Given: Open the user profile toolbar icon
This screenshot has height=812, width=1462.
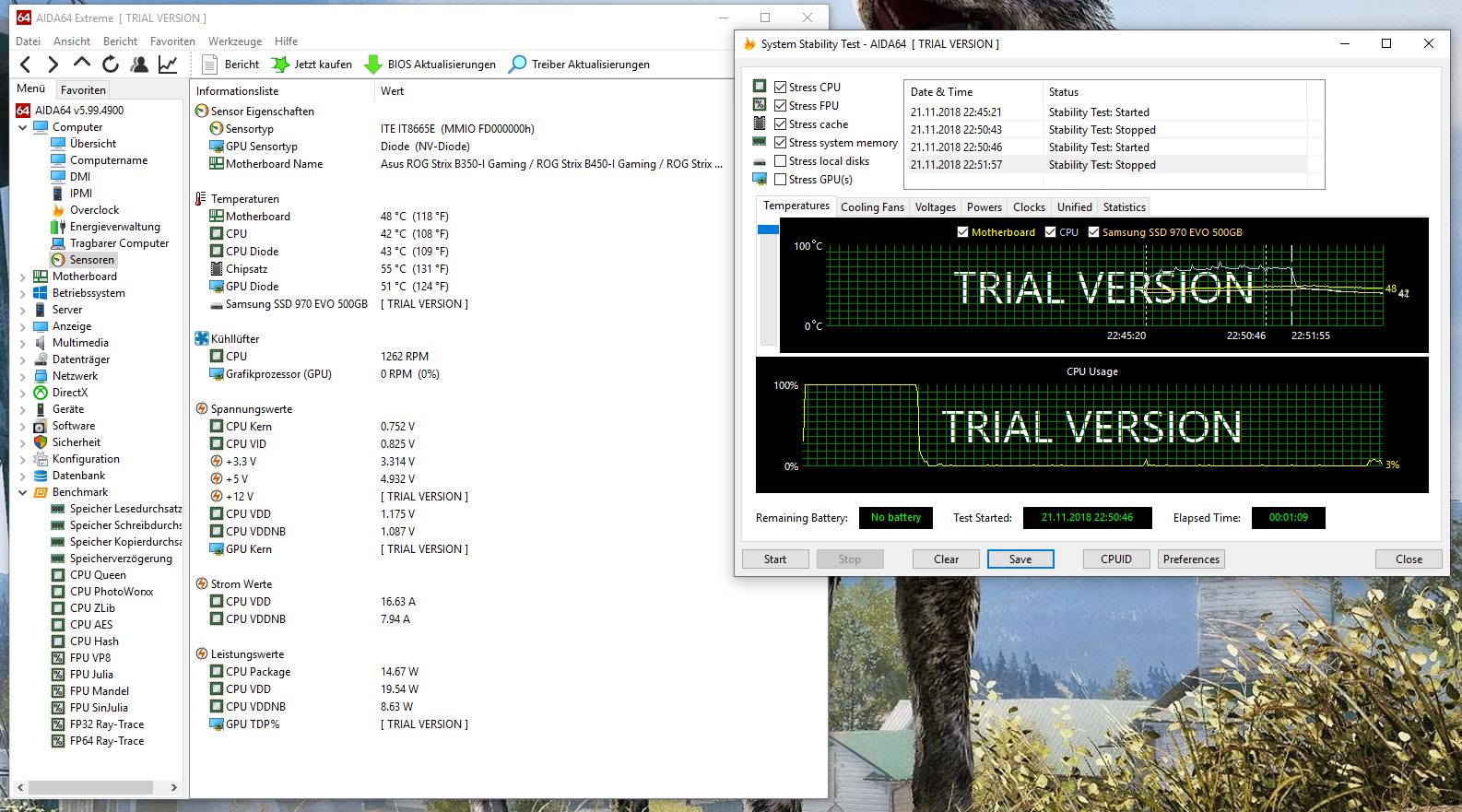Looking at the screenshot, I should 139,65.
